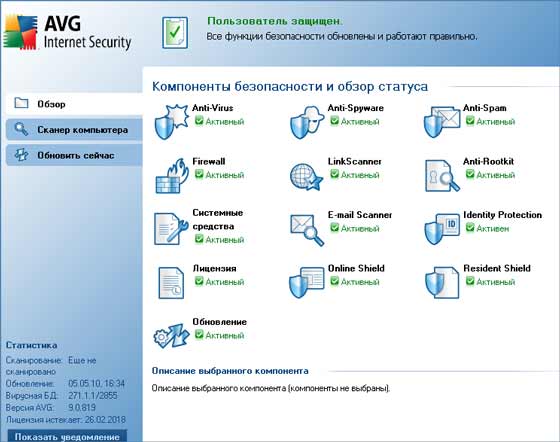Open the E-mail Scanner envelope icon
560x442 pixels.
click(x=307, y=230)
